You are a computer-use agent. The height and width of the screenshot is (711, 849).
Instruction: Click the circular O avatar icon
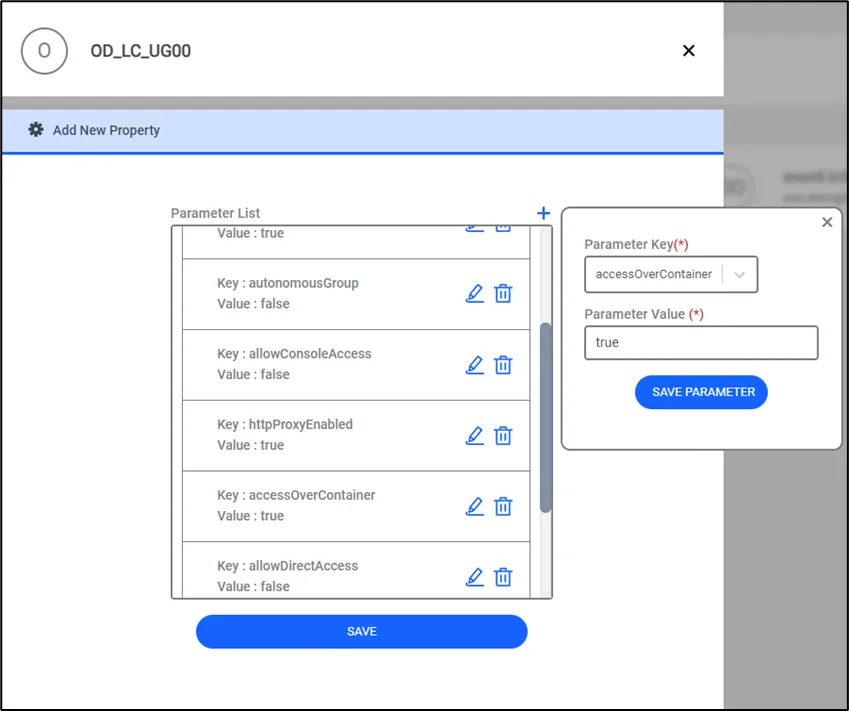[x=44, y=51]
